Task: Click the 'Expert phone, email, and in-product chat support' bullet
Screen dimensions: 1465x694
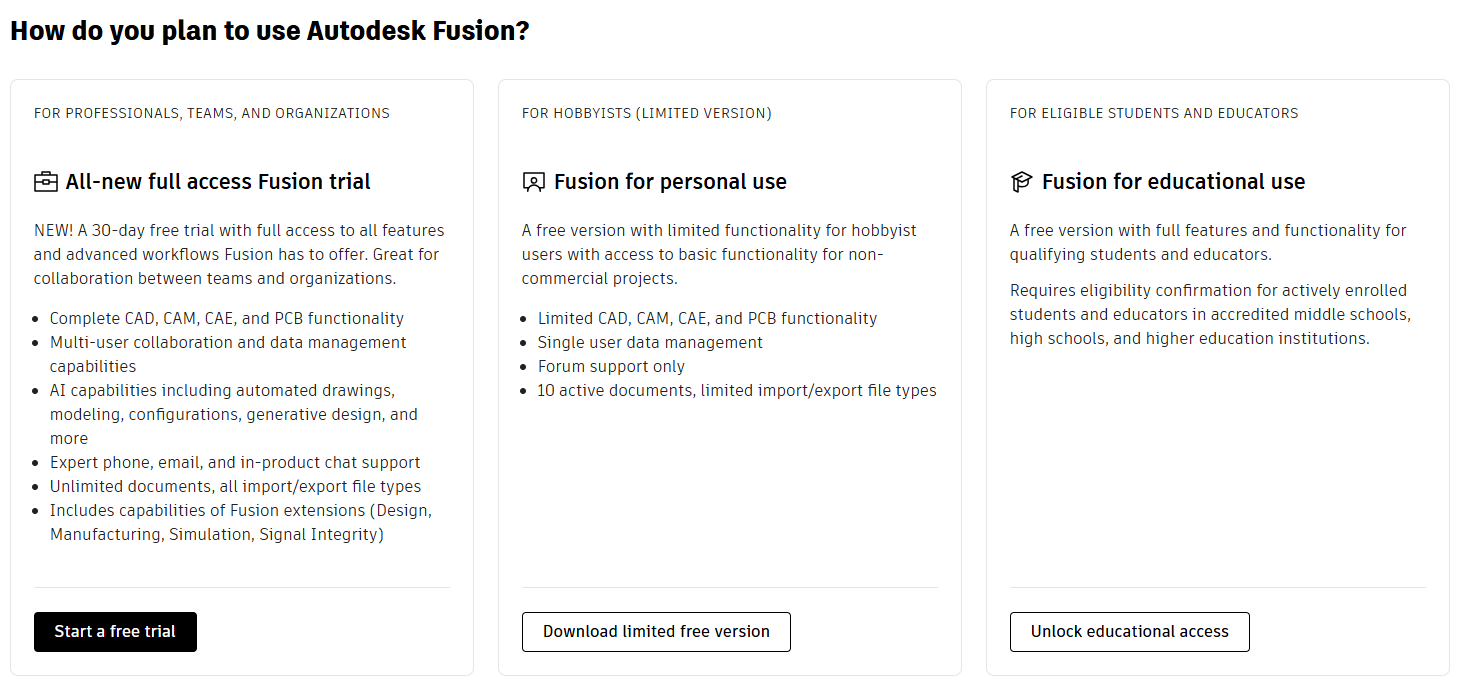Action: click(x=235, y=463)
